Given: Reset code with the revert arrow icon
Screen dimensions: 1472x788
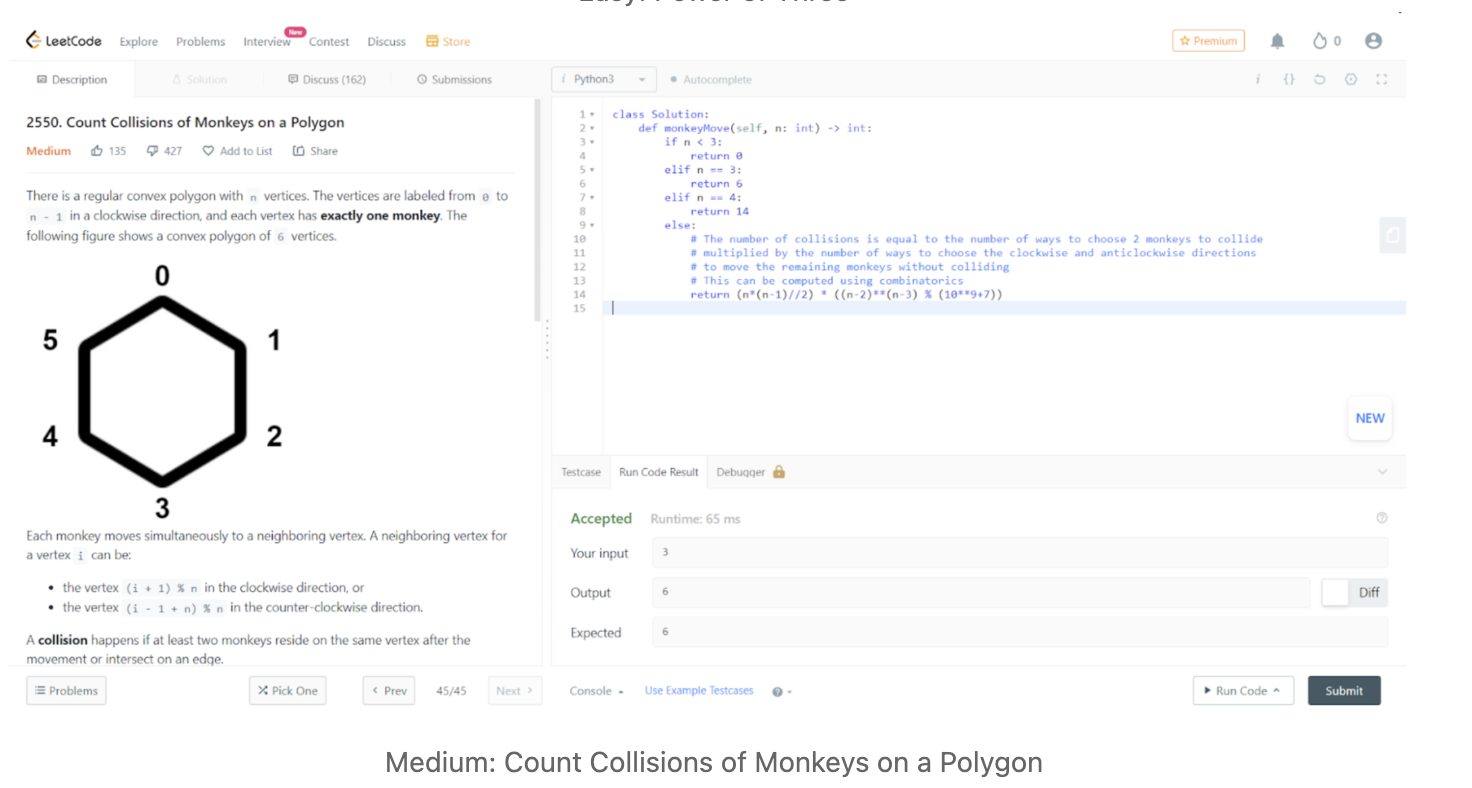Looking at the screenshot, I should pos(1319,79).
